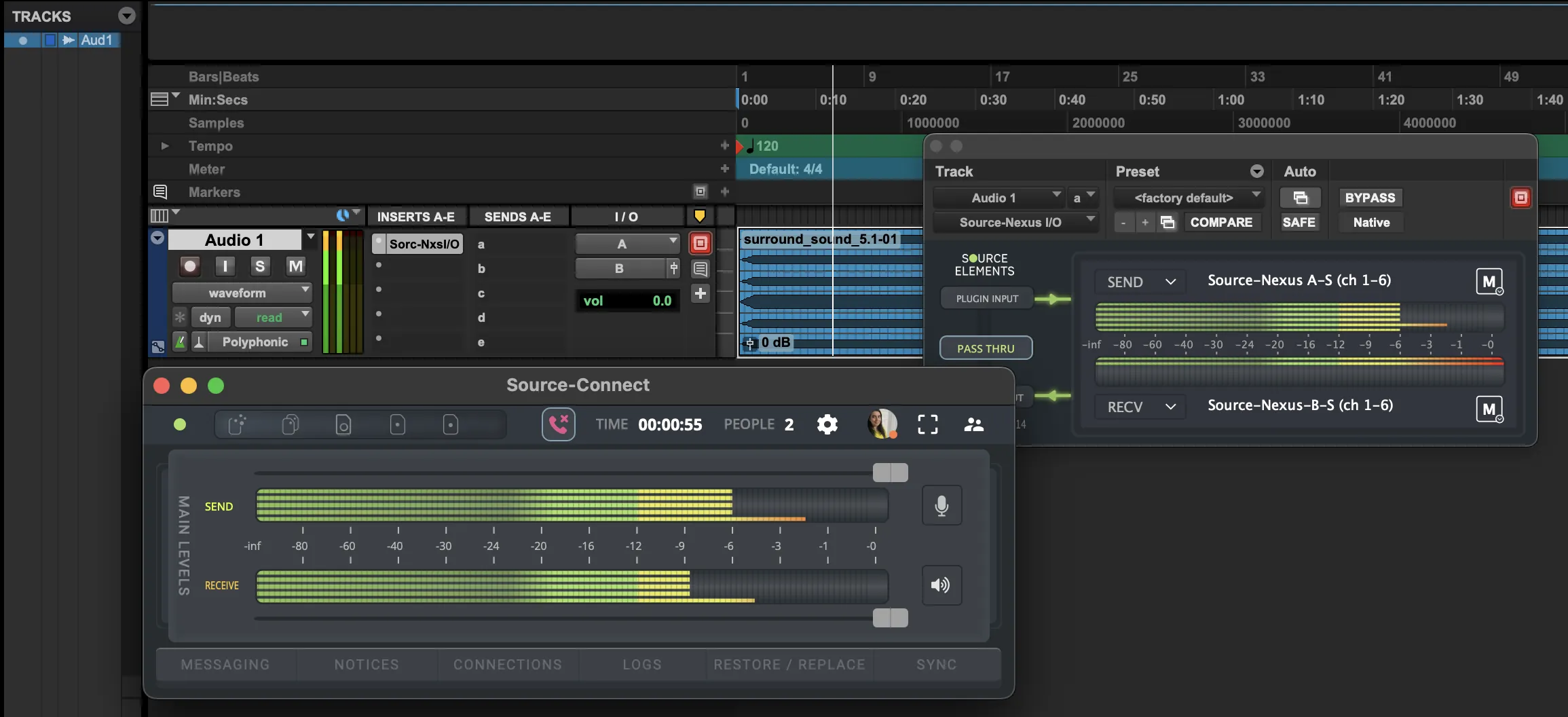The width and height of the screenshot is (1568, 717).
Task: Open the MESSAGING tab
Action: tap(225, 664)
